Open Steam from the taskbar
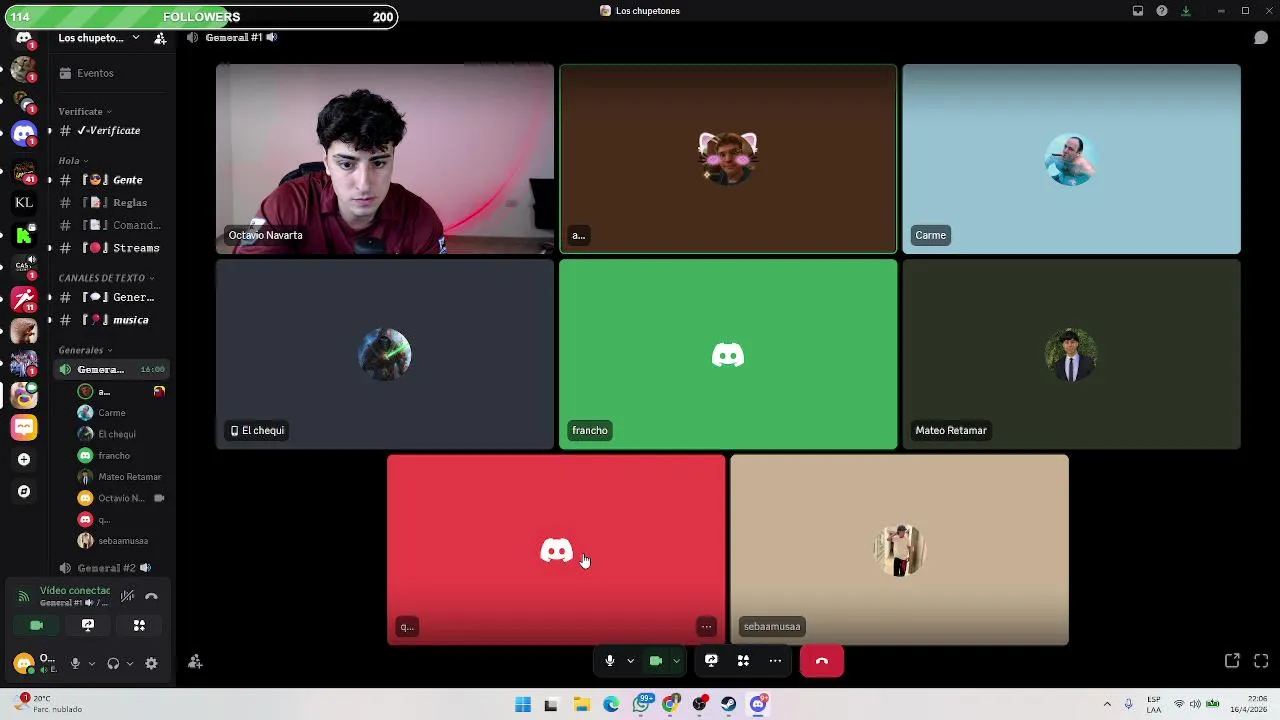Viewport: 1280px width, 720px height. click(x=728, y=705)
